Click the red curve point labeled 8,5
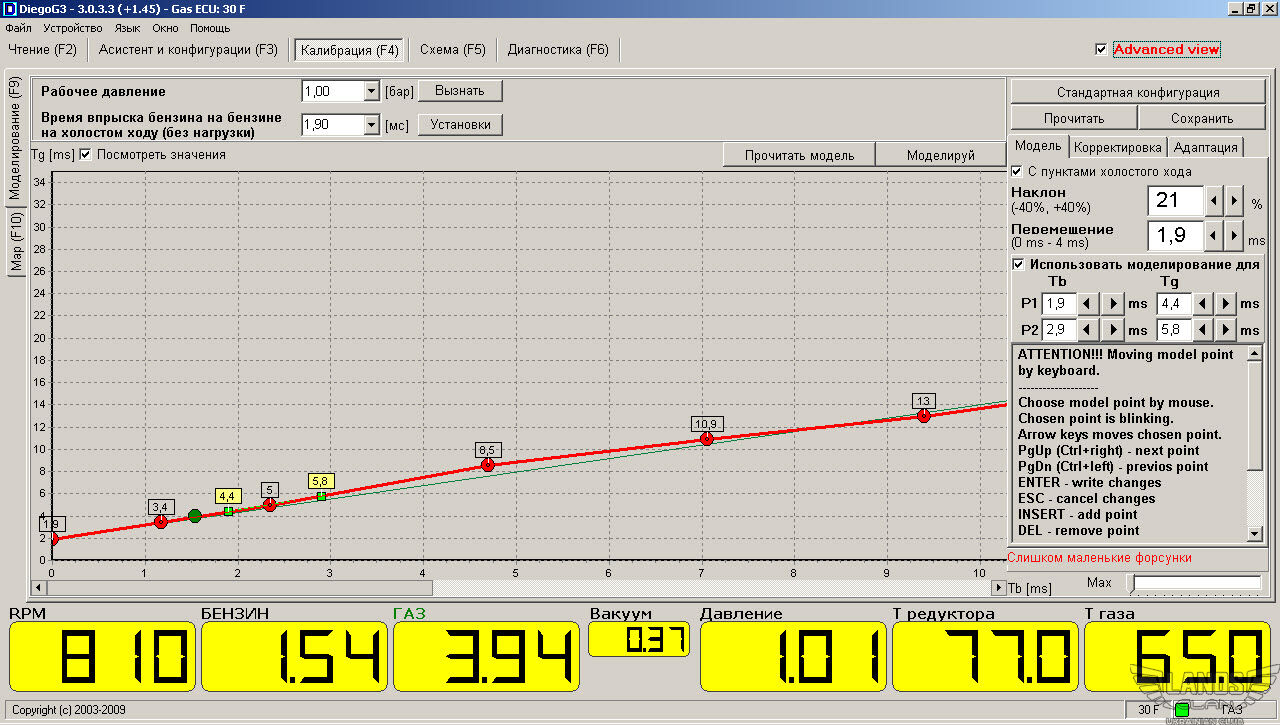Viewport: 1280px width, 725px height. [x=488, y=465]
